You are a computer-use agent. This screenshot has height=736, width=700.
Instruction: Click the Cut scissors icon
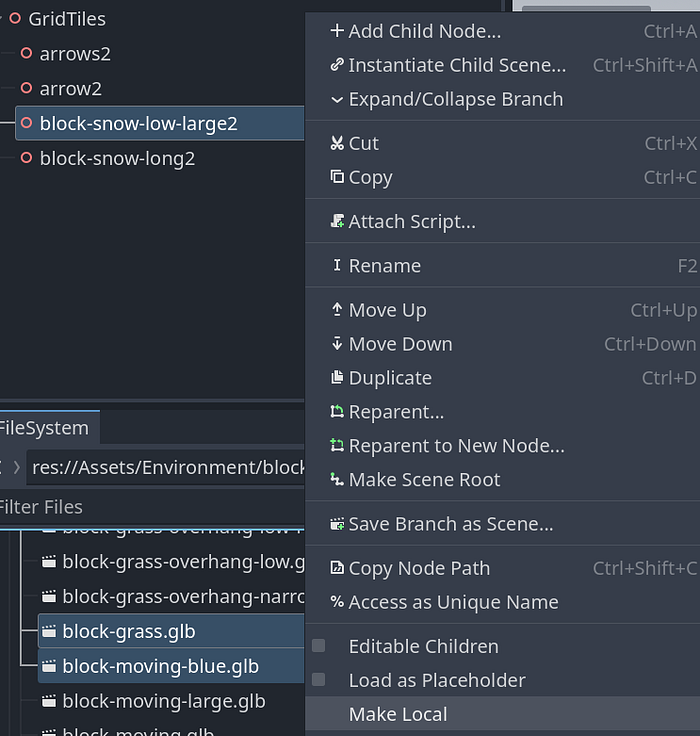click(337, 143)
